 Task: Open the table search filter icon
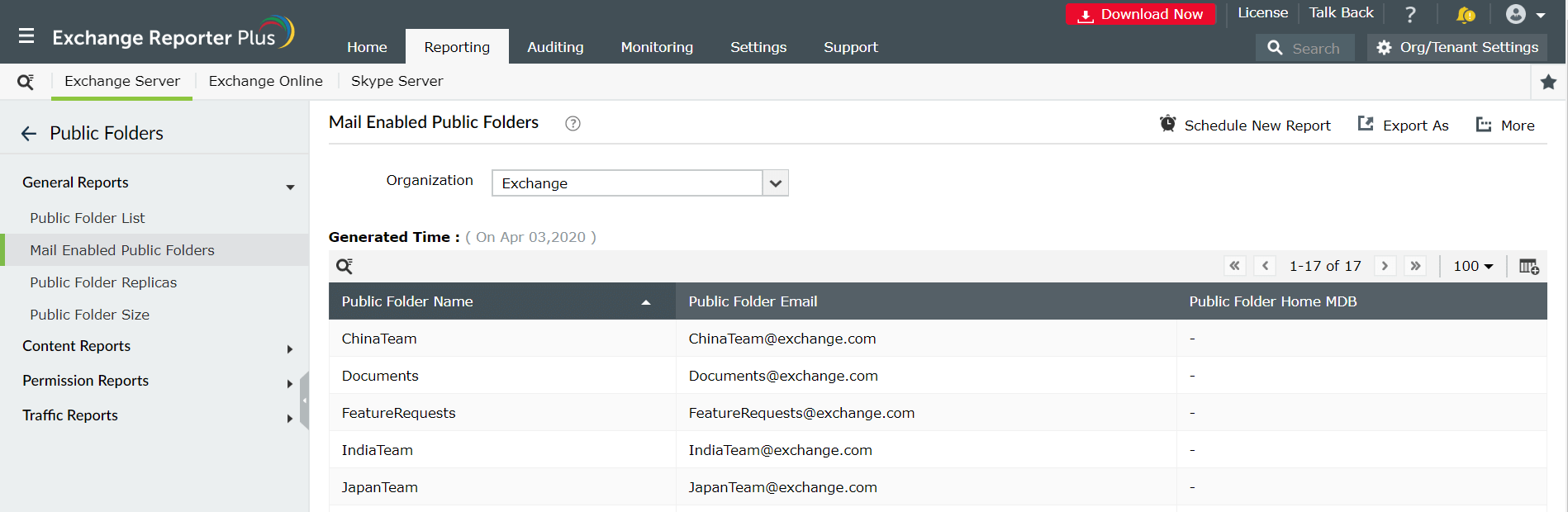pyautogui.click(x=344, y=266)
